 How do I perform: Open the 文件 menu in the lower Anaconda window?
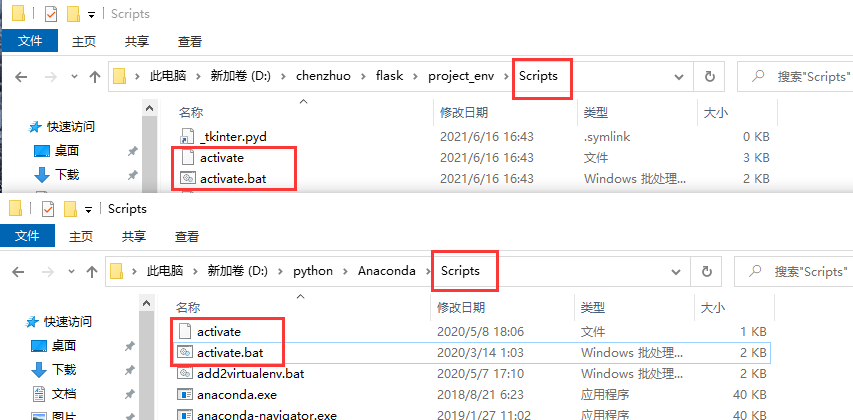pyautogui.click(x=27, y=236)
